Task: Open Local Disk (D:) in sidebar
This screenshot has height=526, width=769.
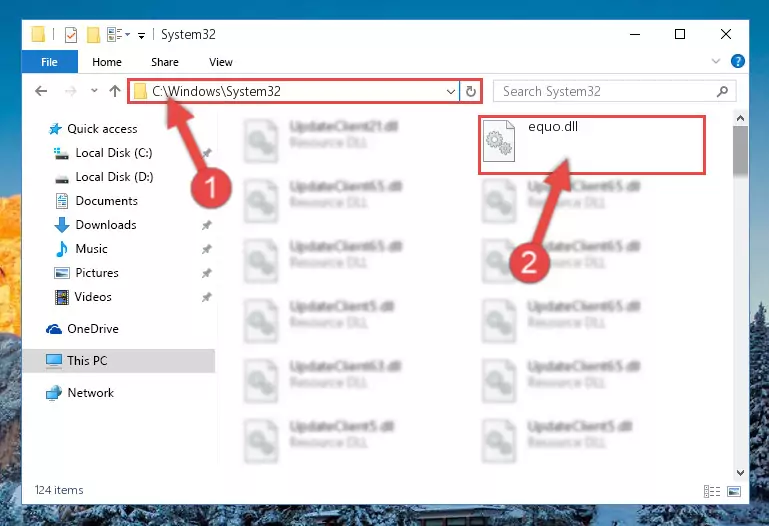Action: pos(114,177)
